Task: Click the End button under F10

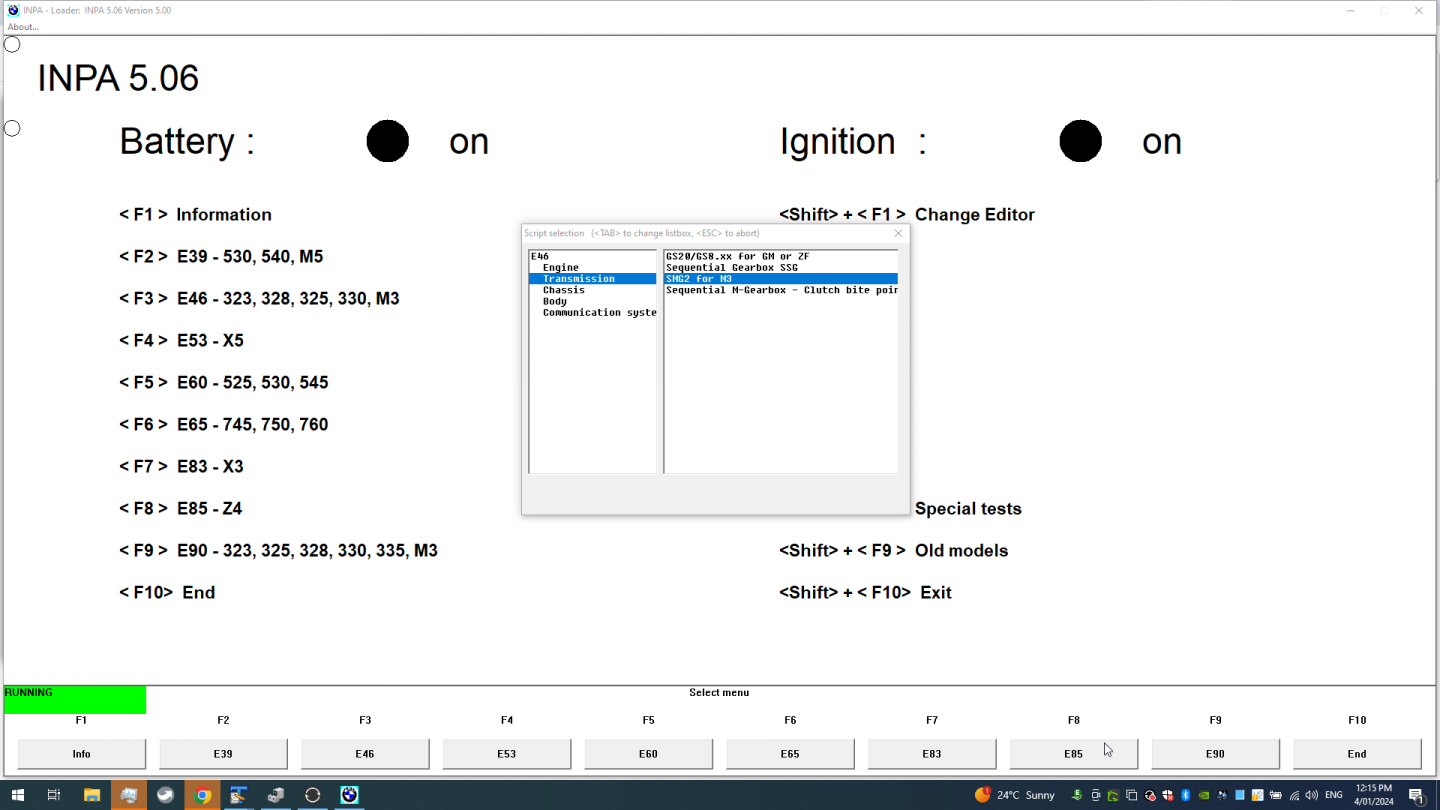Action: click(x=1357, y=754)
